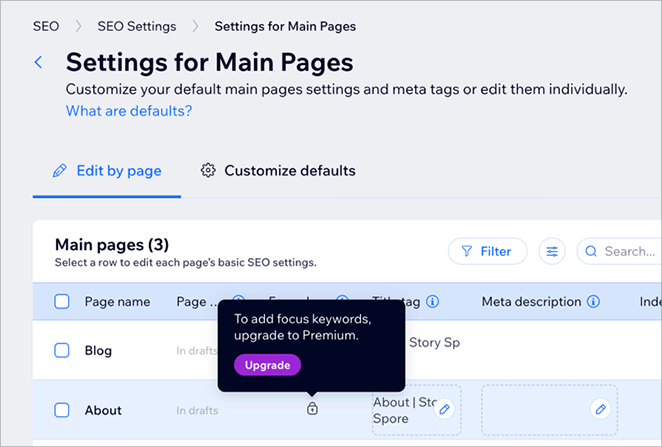662x447 pixels.
Task: Select the About row checkbox
Action: [x=62, y=410]
